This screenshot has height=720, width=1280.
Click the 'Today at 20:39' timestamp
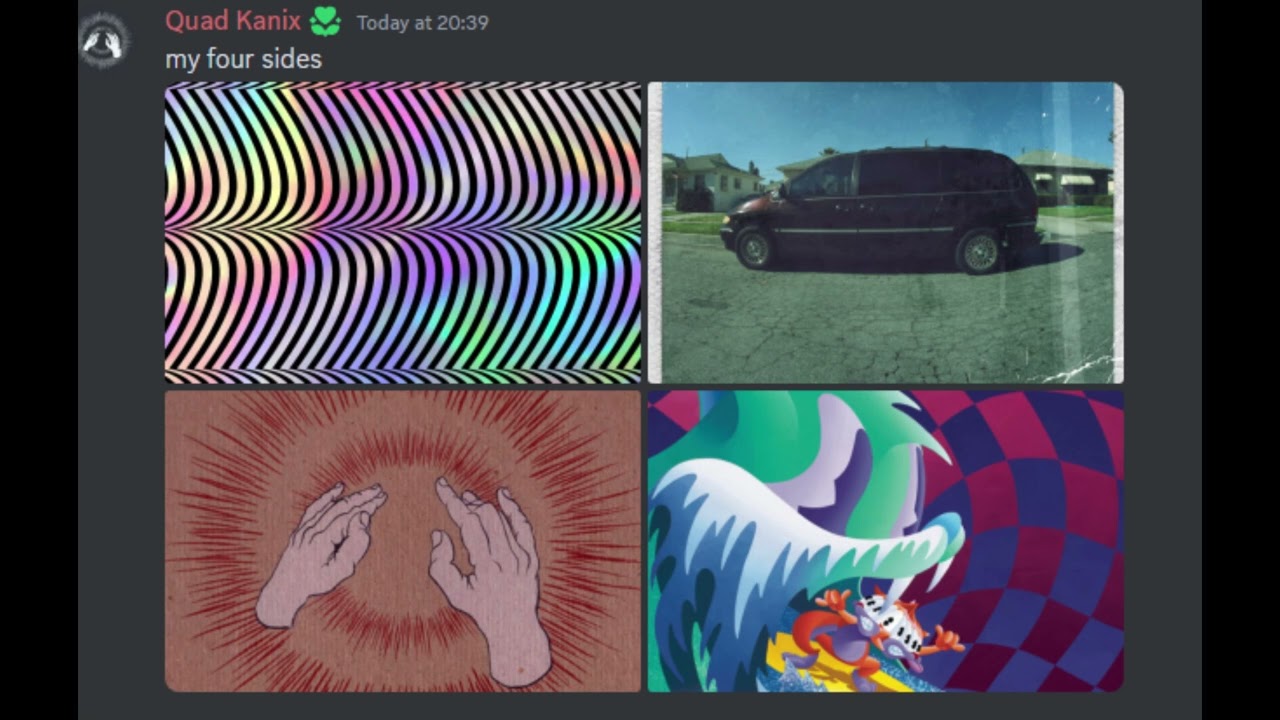(x=422, y=23)
